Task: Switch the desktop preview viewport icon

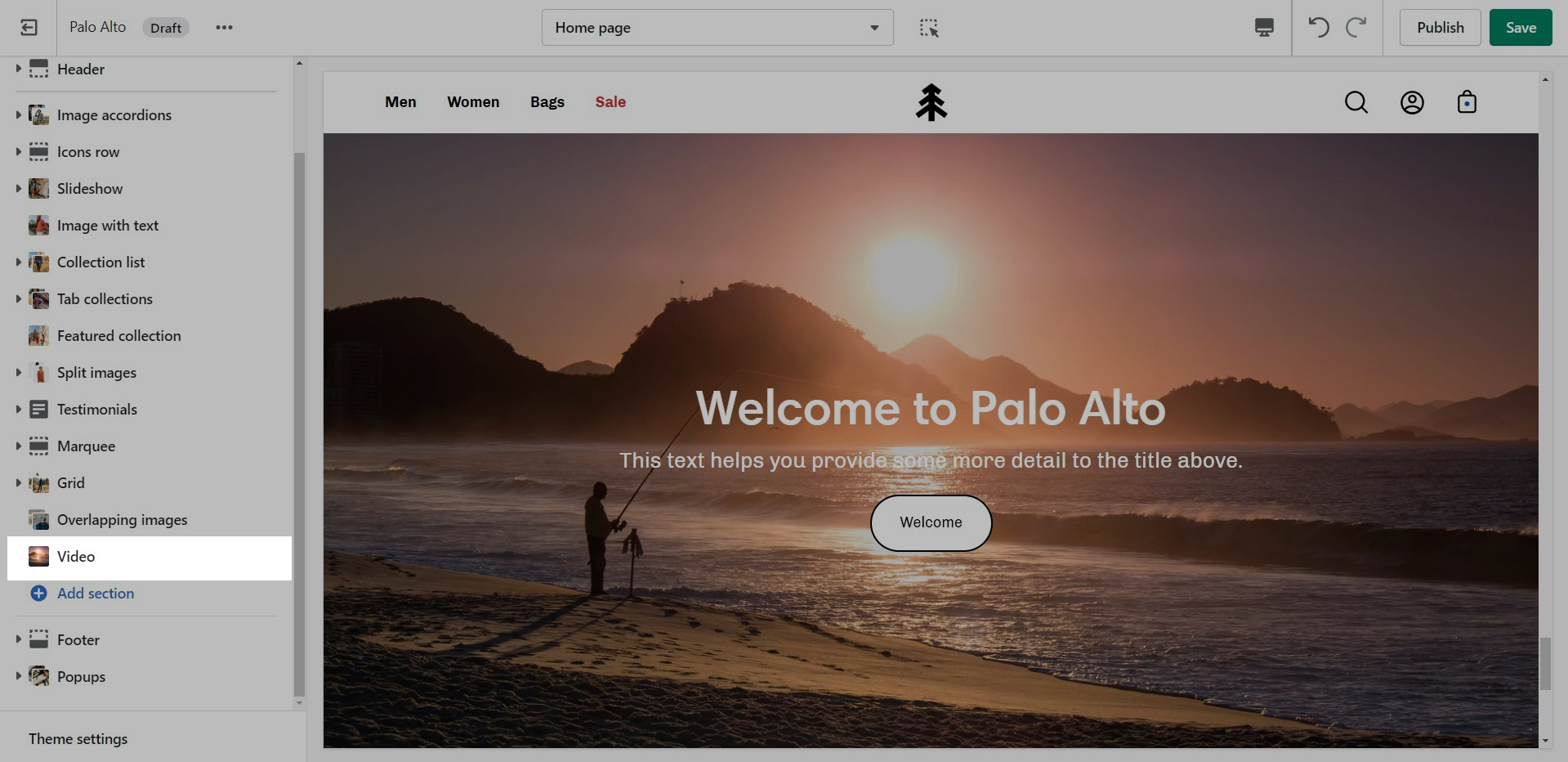Action: tap(1264, 28)
